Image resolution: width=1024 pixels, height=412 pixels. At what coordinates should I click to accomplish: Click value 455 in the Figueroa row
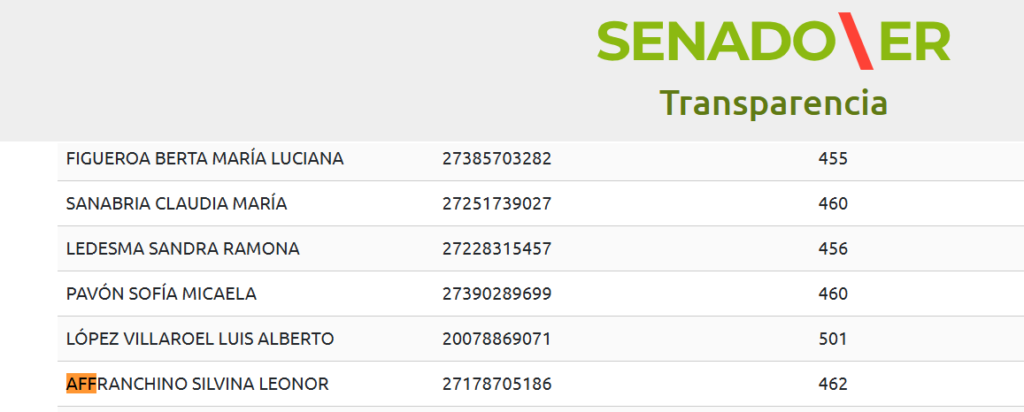click(832, 158)
